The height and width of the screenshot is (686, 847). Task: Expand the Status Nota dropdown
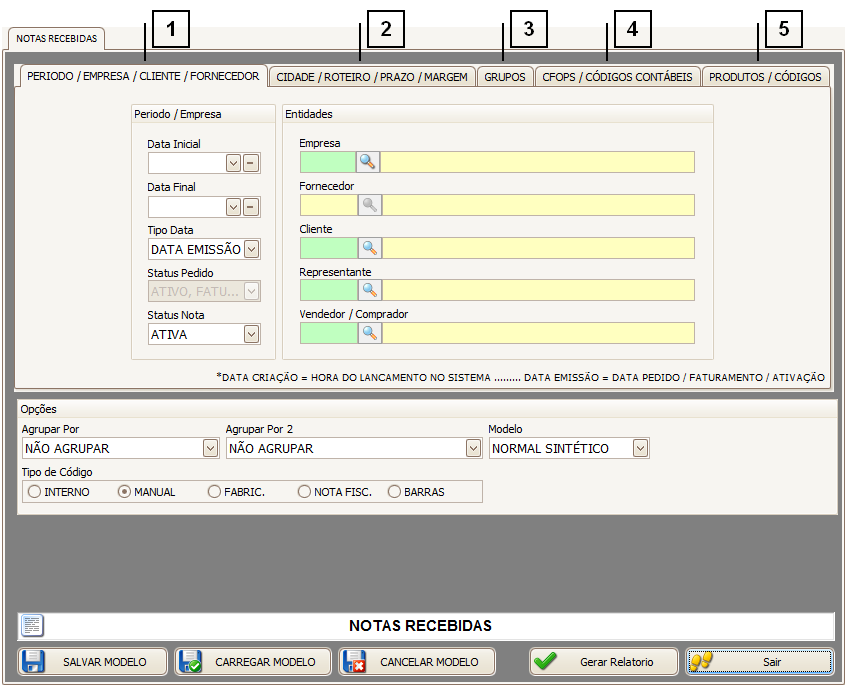pos(251,335)
